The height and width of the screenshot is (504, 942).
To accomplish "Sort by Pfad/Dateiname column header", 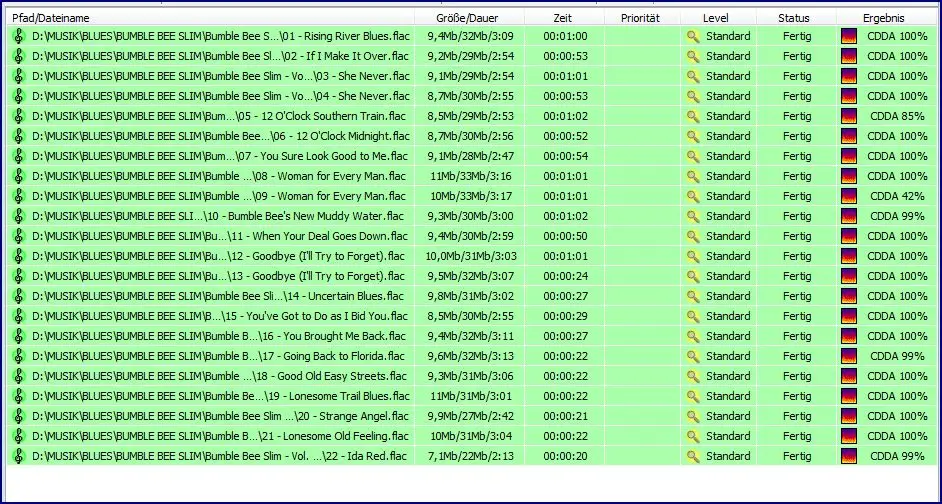I will pos(211,18).
